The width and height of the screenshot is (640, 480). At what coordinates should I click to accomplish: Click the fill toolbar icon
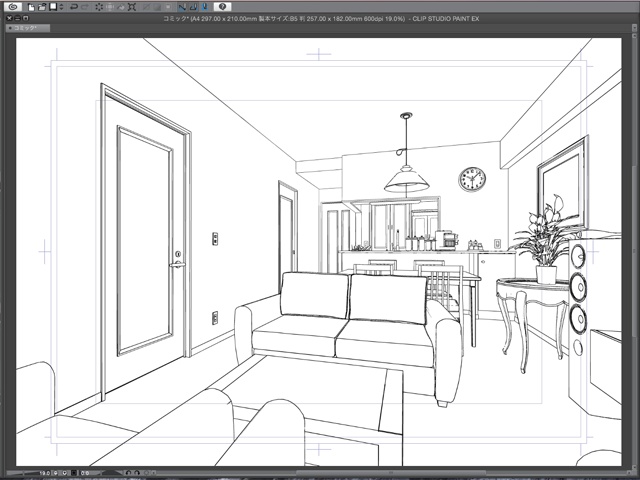click(121, 7)
